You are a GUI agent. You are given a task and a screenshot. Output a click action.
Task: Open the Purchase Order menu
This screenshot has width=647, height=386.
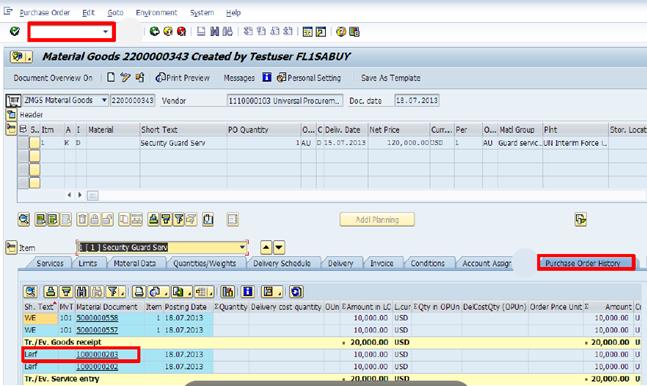[x=45, y=13]
